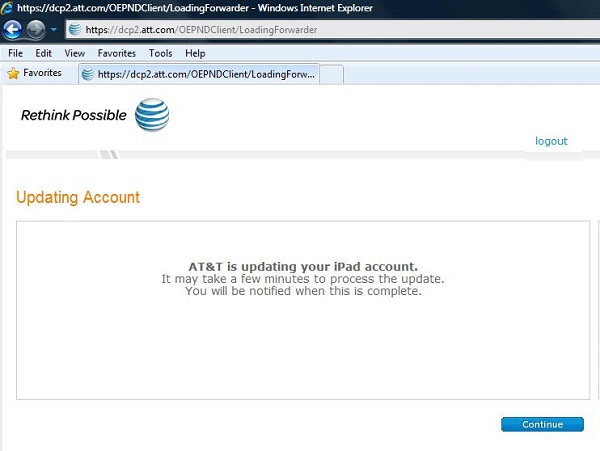Click the Continue button
The height and width of the screenshot is (451, 600).
point(542,424)
